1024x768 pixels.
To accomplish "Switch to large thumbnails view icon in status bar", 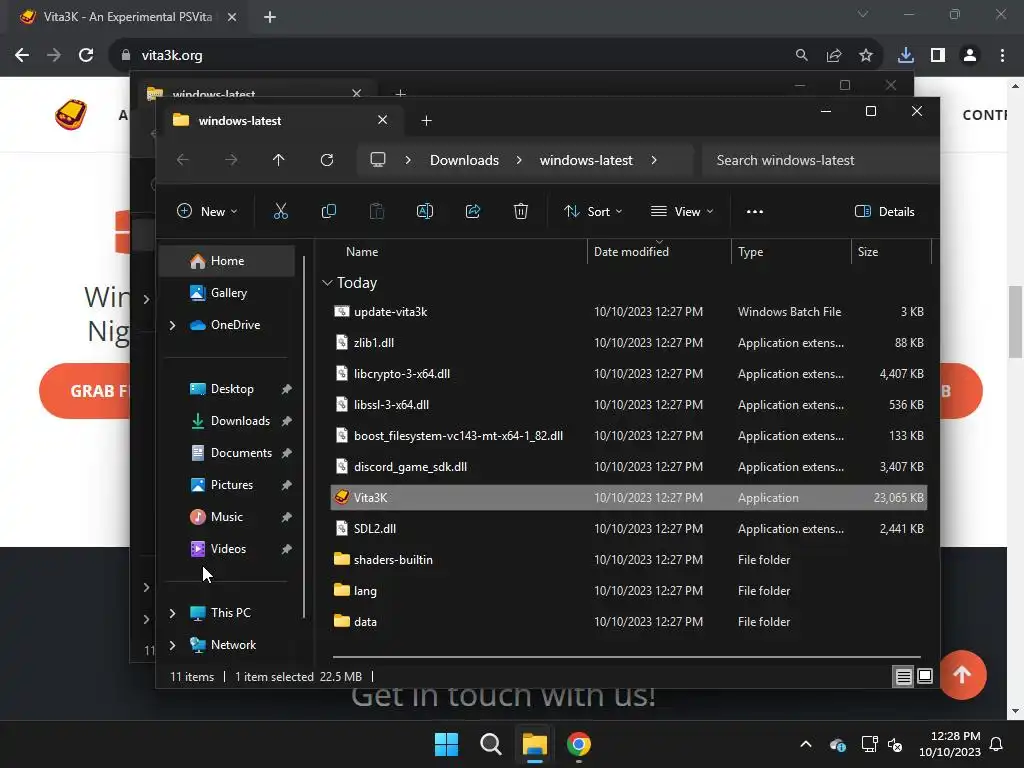I will click(925, 676).
